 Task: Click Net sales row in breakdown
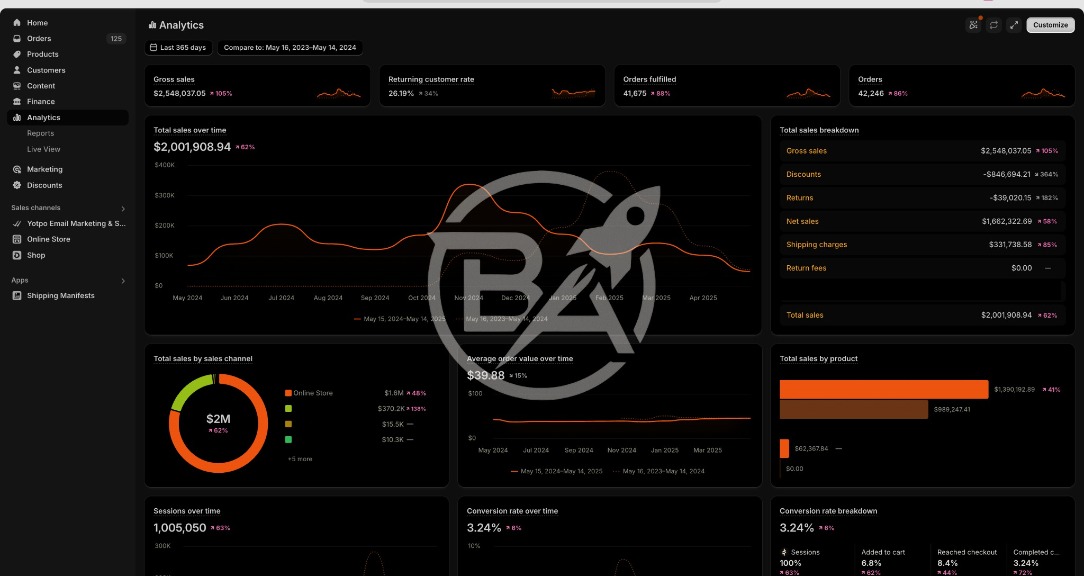click(x=922, y=221)
